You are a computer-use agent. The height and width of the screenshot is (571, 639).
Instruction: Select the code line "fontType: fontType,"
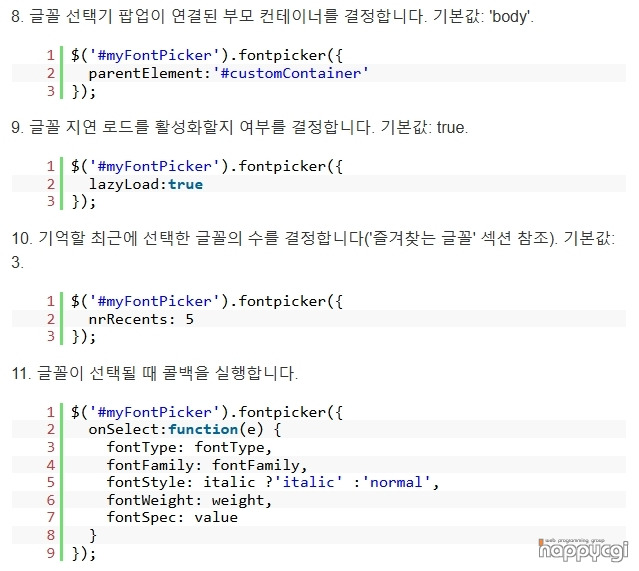point(189,448)
